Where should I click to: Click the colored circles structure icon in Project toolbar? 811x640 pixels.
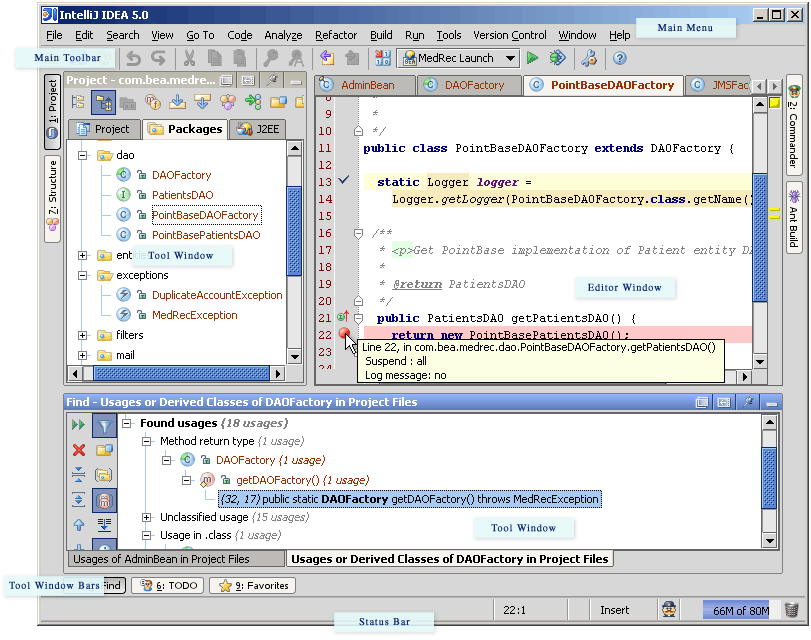(228, 102)
